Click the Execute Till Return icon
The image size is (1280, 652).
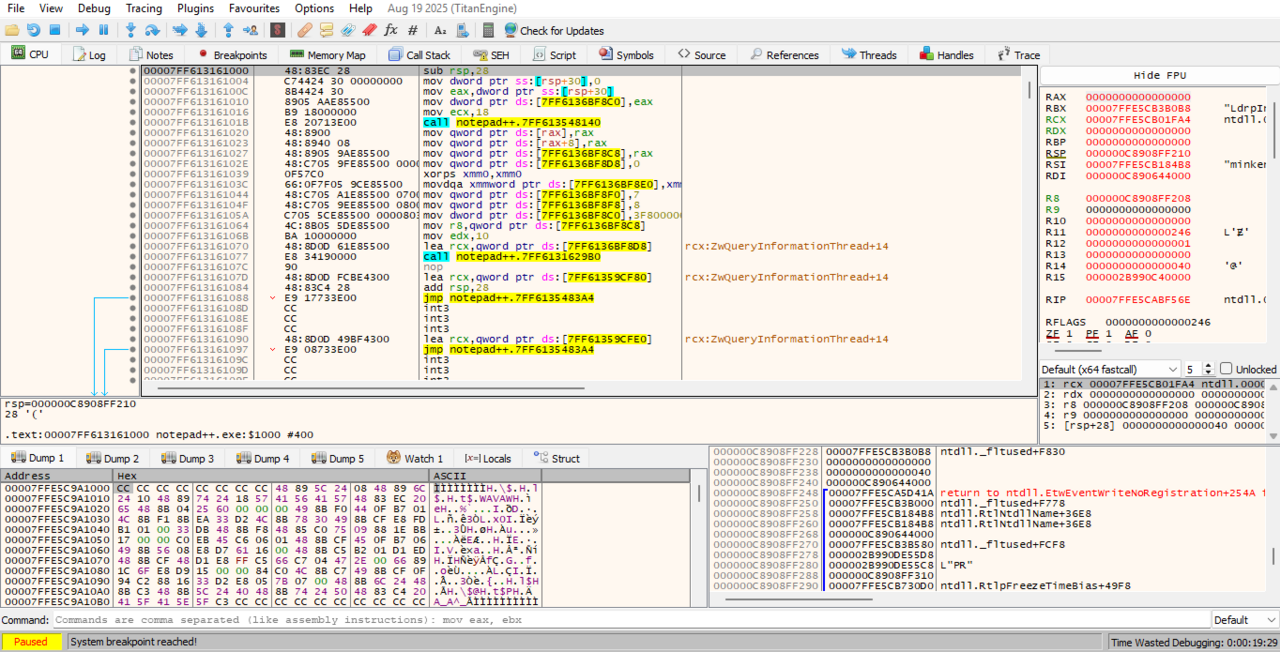pyautogui.click(x=228, y=30)
